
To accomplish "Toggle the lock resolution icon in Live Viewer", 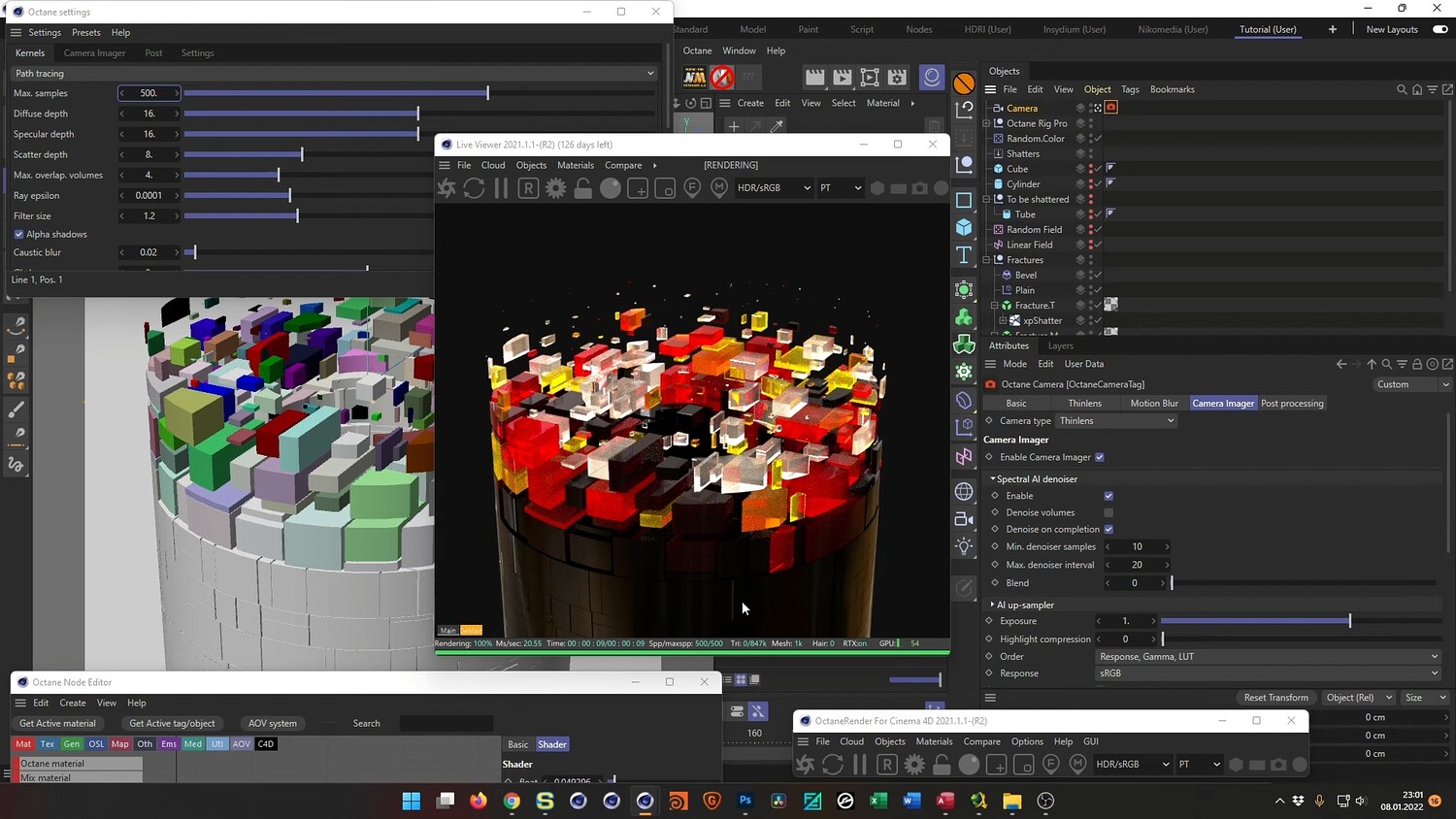I will coord(582,188).
